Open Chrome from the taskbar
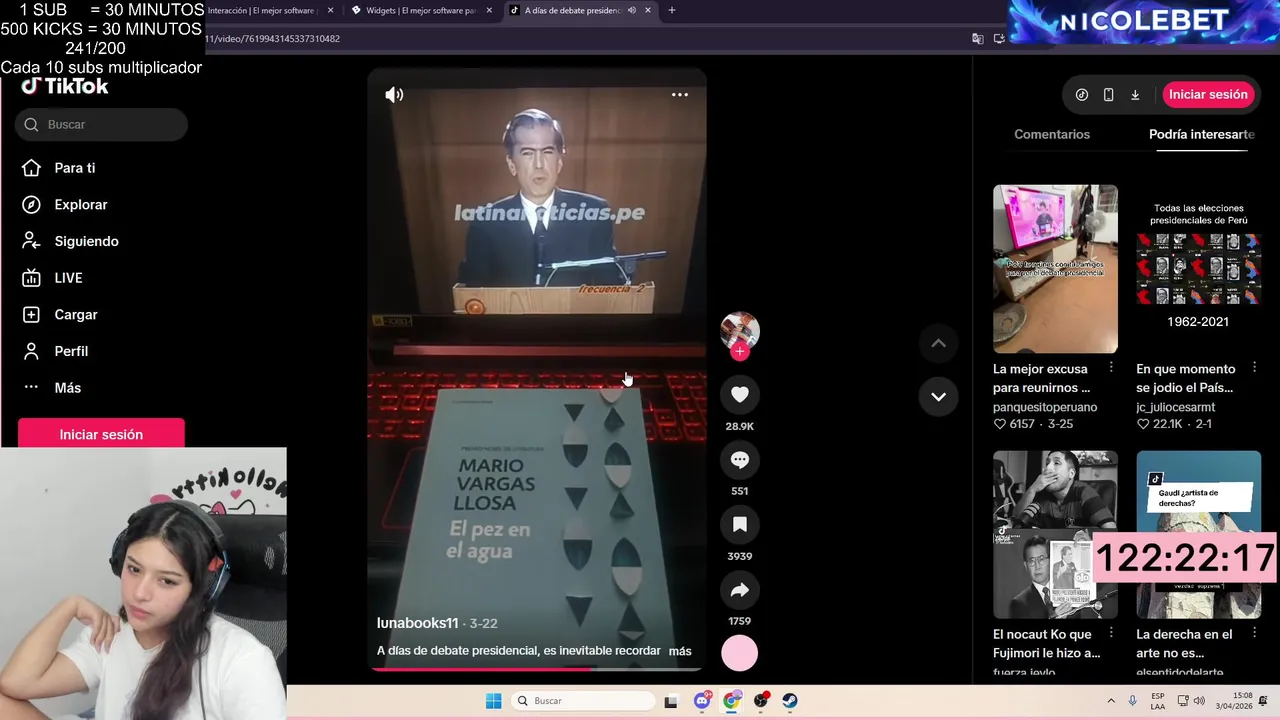 click(732, 701)
